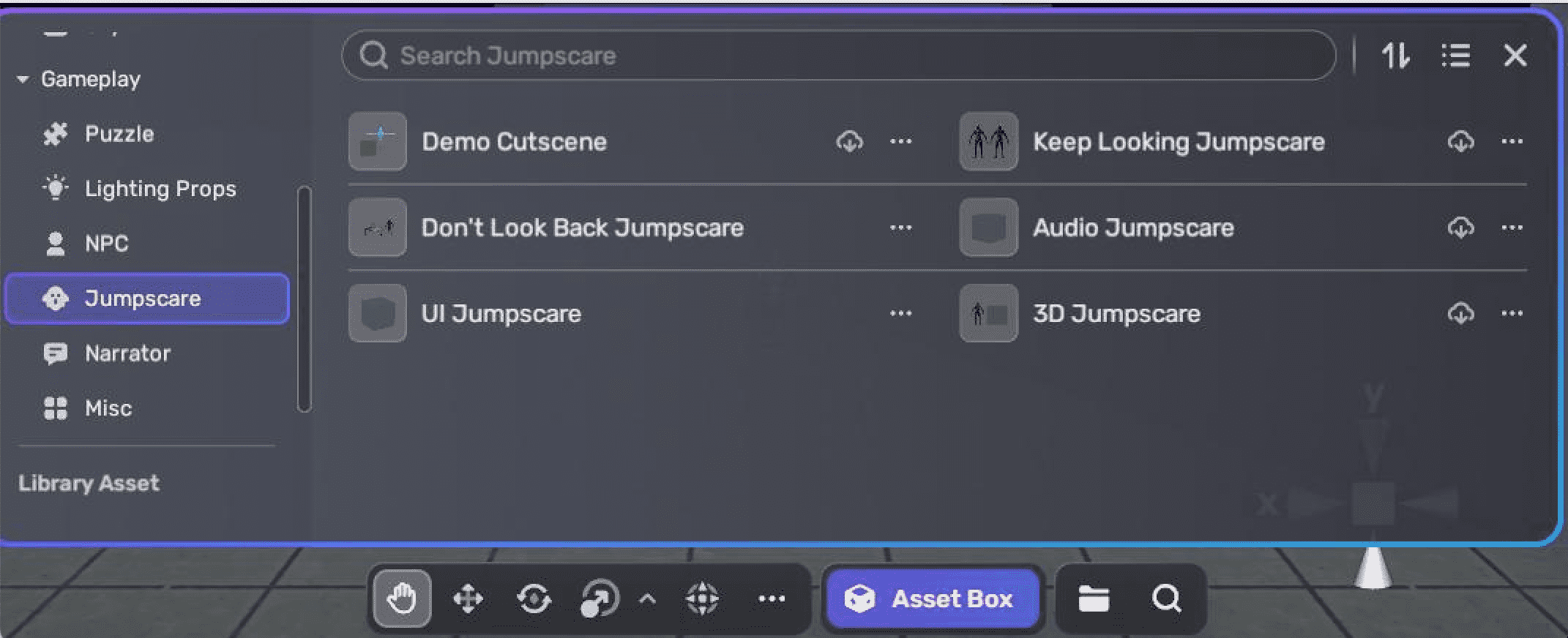Open more options for UI Jumpscare
Screen dimensions: 1568x638
pyautogui.click(x=900, y=313)
